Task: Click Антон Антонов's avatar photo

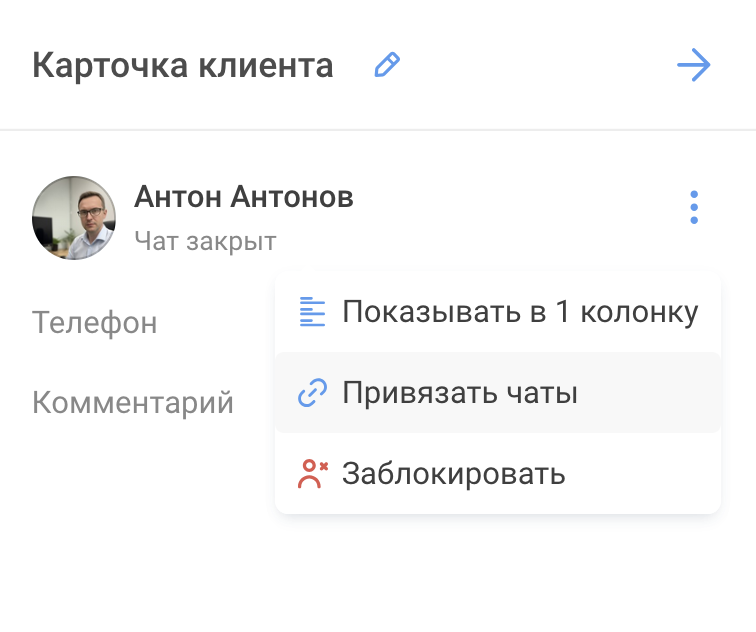Action: coord(74,217)
